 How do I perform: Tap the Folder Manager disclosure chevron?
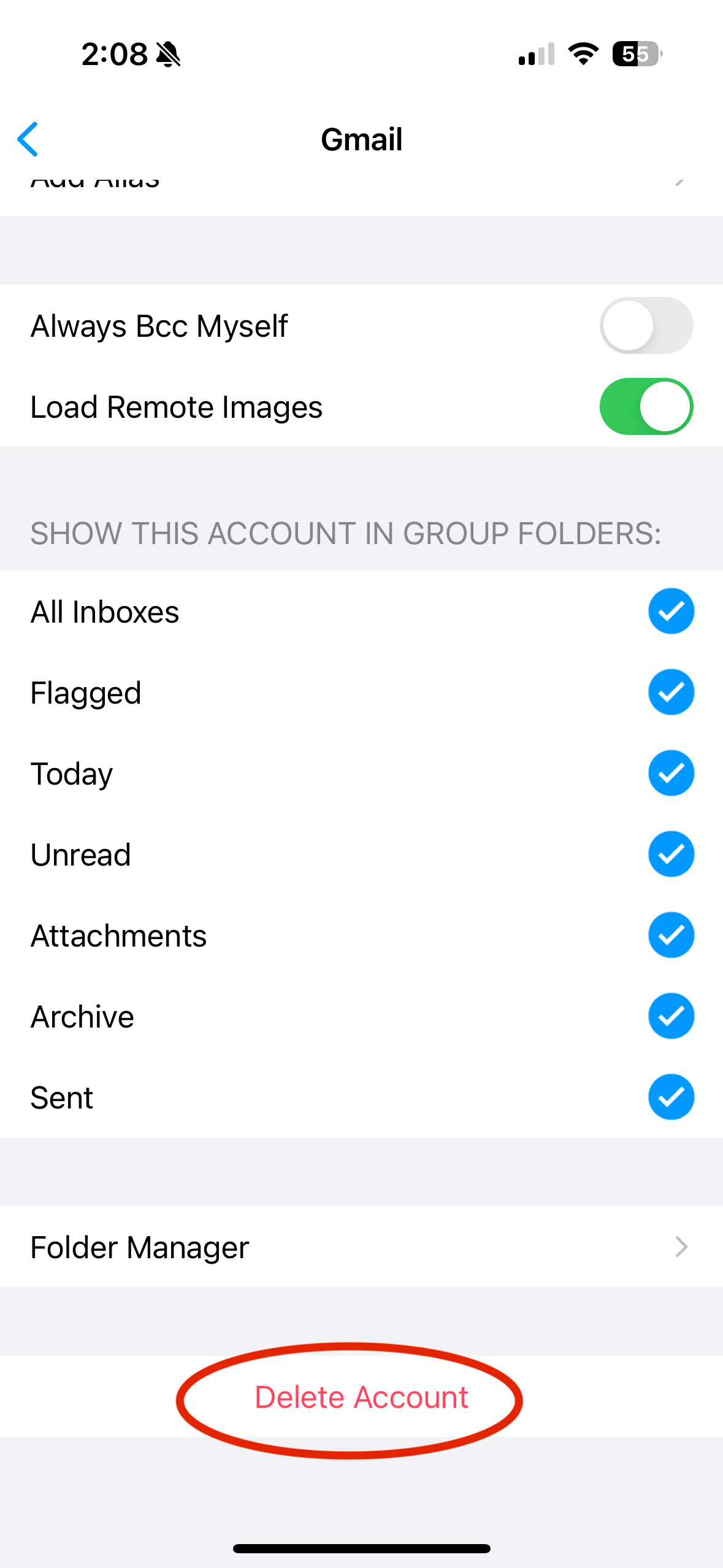point(681,1247)
